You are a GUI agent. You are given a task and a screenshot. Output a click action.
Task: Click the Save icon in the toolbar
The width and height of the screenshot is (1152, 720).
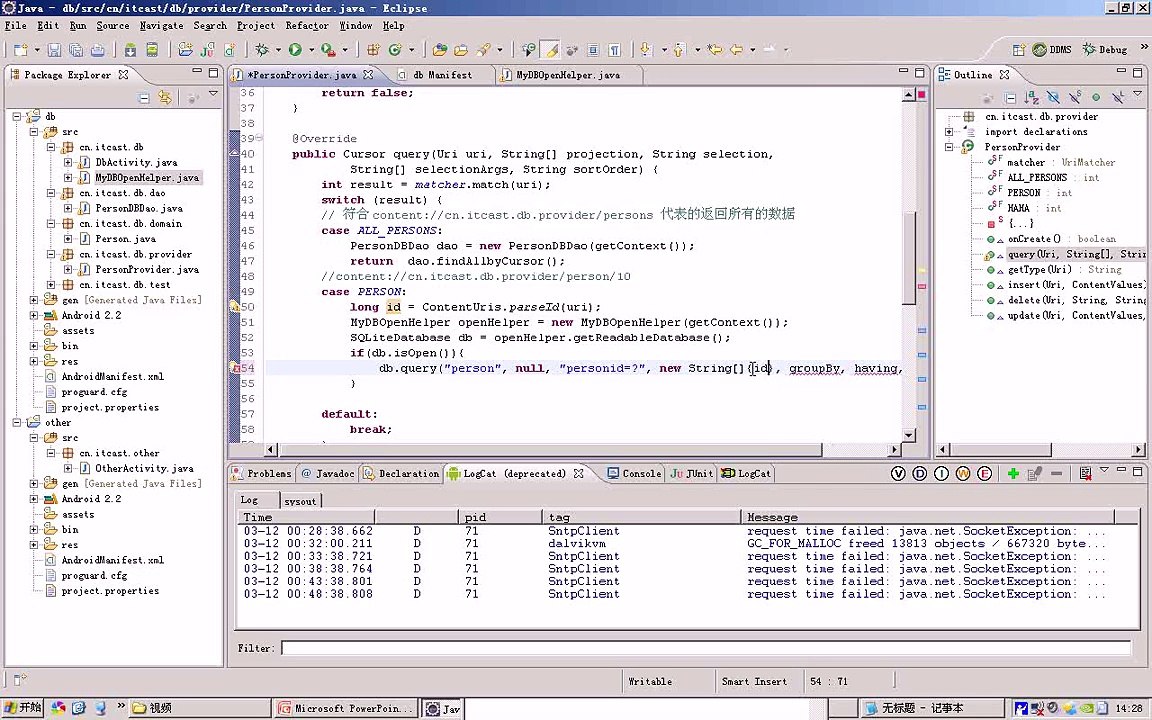(x=54, y=50)
